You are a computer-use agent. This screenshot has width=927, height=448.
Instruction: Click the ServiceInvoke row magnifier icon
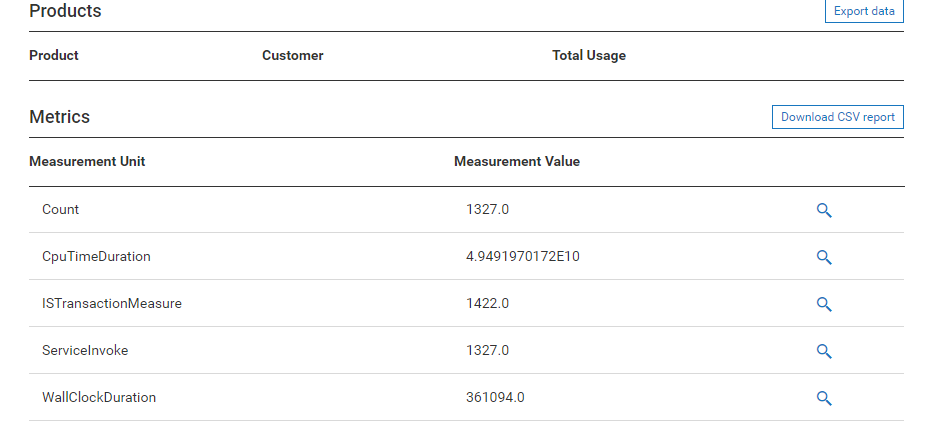tap(824, 351)
